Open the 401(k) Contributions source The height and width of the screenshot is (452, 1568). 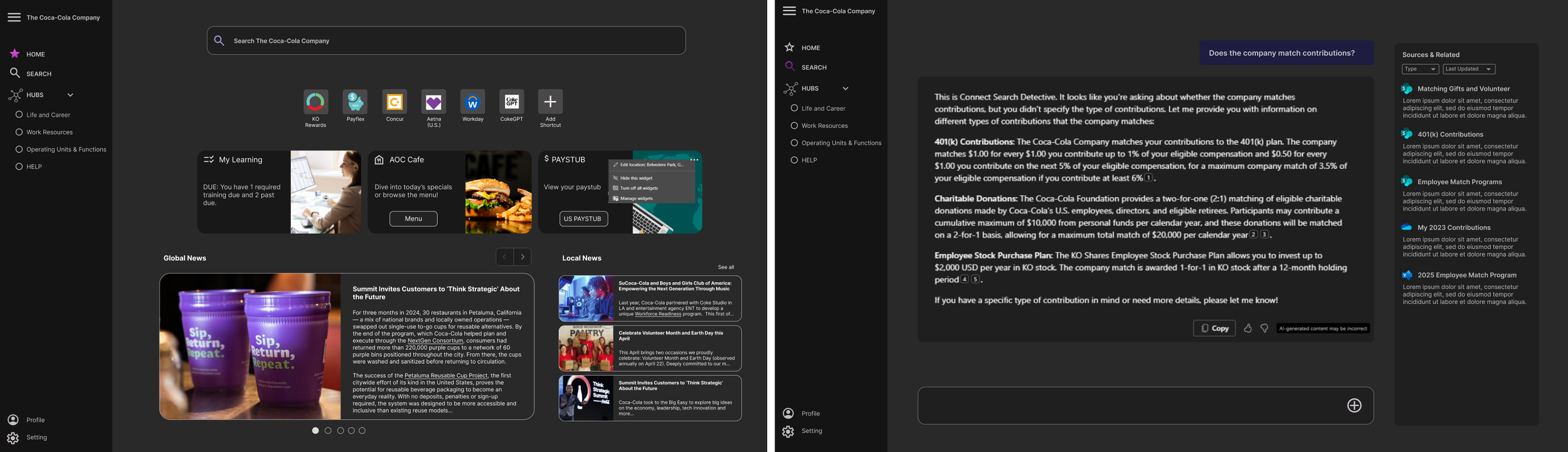[1450, 134]
